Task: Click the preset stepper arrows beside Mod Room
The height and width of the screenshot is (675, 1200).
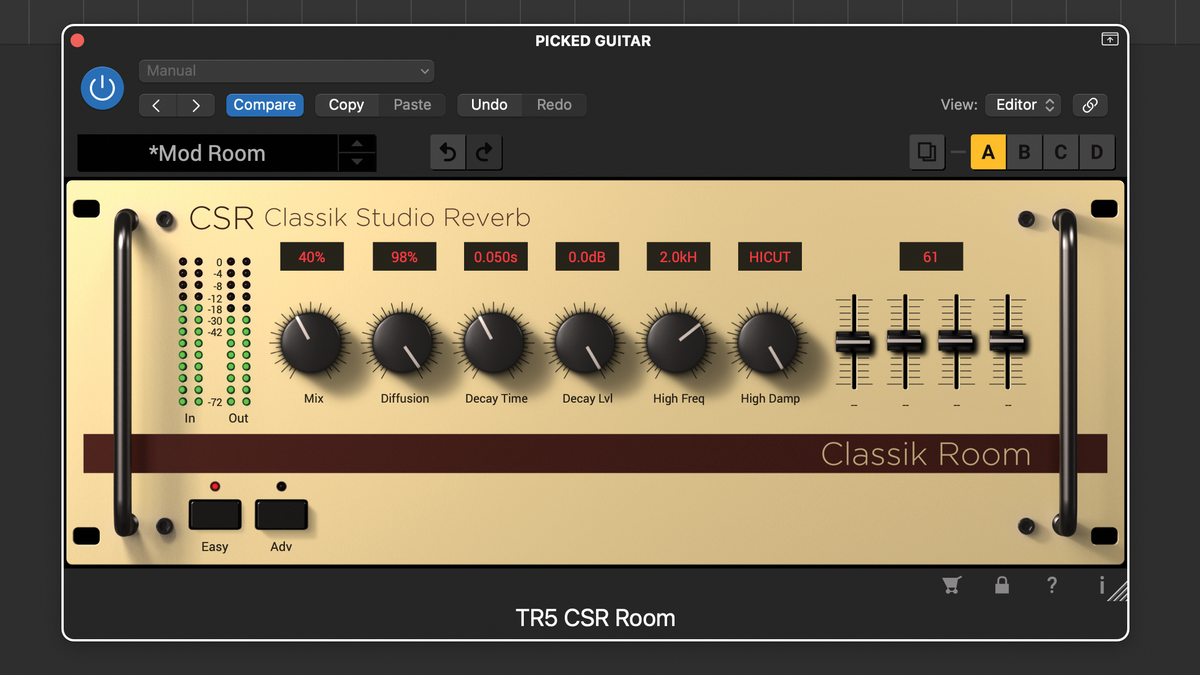Action: [x=357, y=152]
